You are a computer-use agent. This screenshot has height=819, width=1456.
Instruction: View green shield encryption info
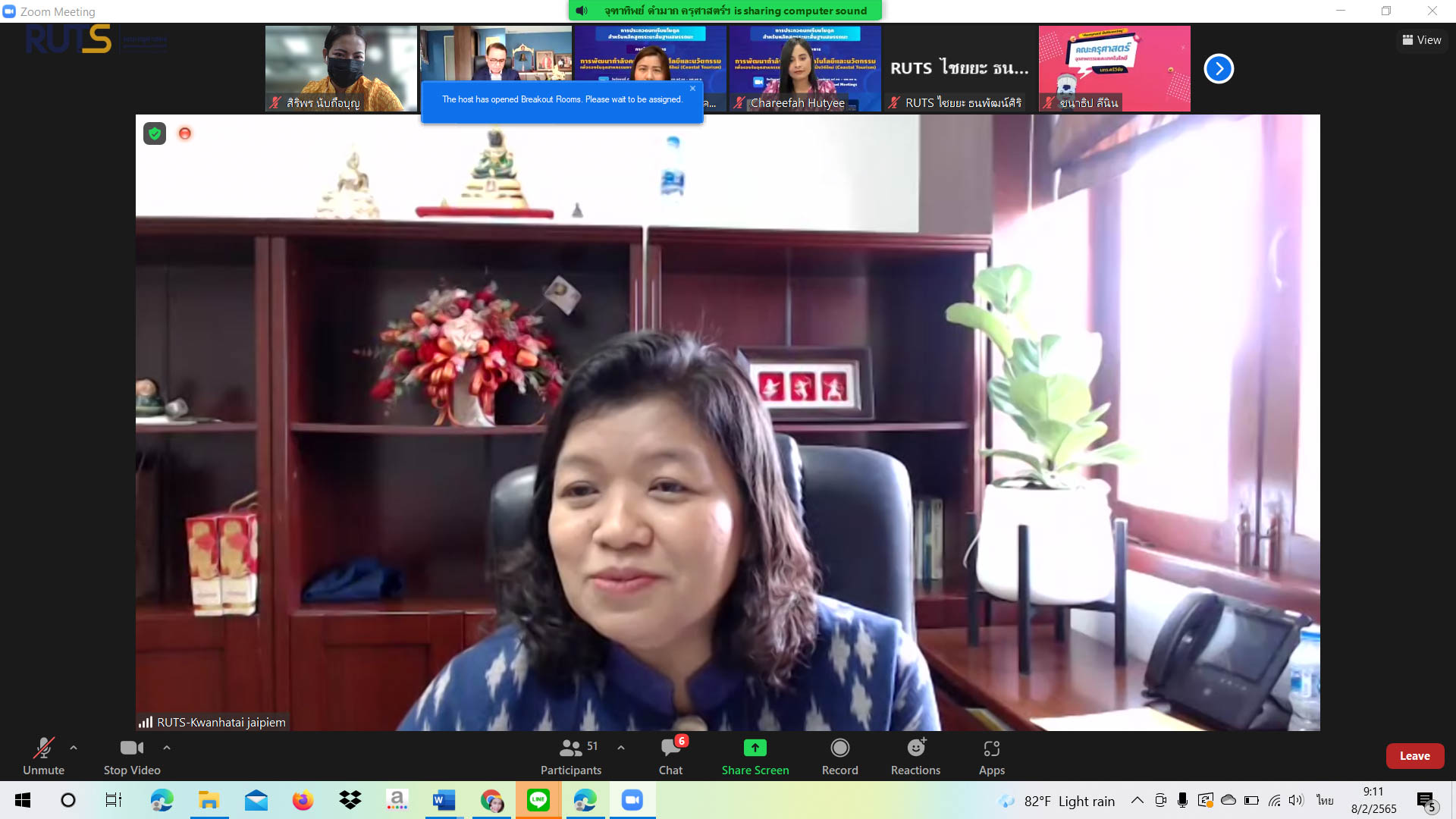pyautogui.click(x=155, y=133)
